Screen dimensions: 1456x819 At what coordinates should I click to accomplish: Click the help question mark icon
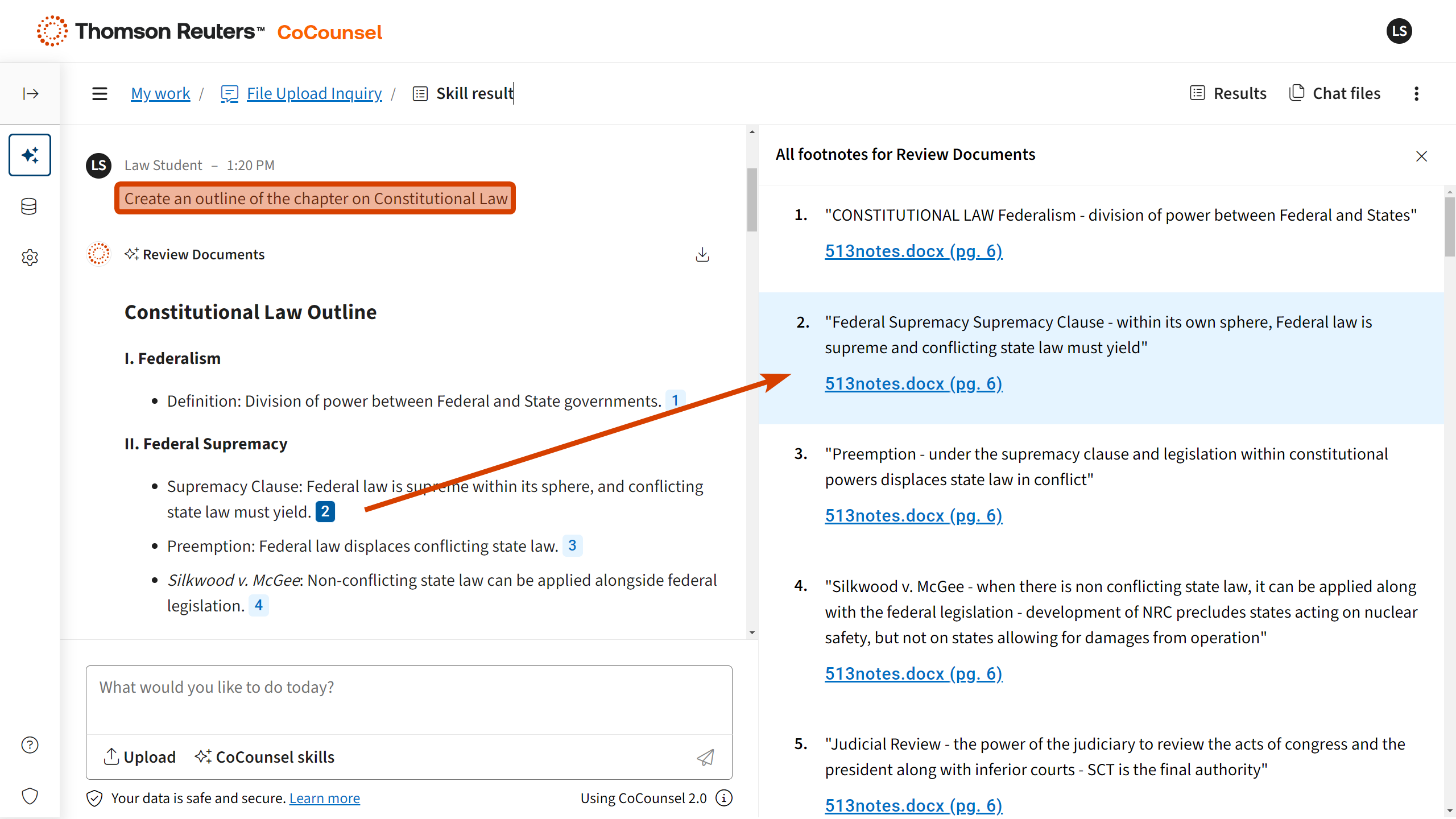pyautogui.click(x=30, y=744)
